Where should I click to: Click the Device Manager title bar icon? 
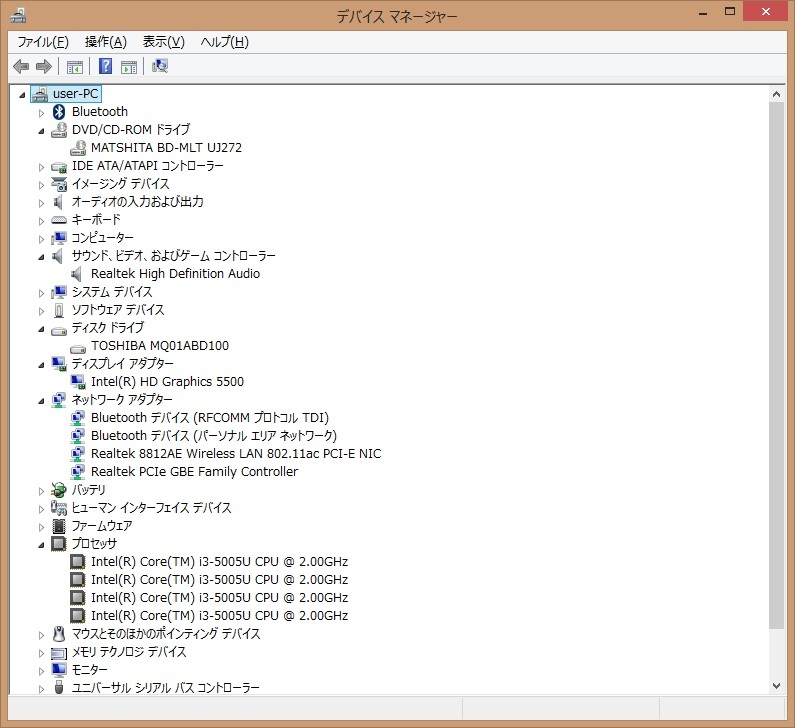18,16
